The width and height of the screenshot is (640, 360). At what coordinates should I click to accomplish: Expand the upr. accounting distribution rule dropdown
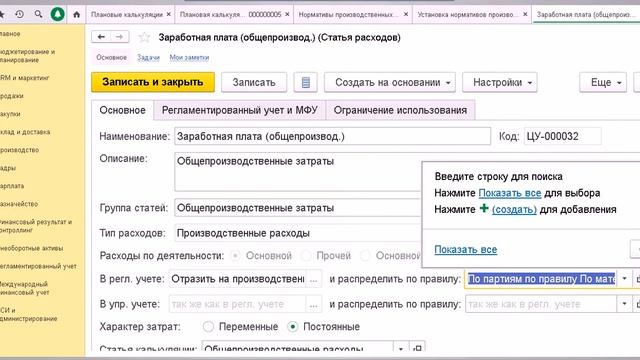(624, 304)
